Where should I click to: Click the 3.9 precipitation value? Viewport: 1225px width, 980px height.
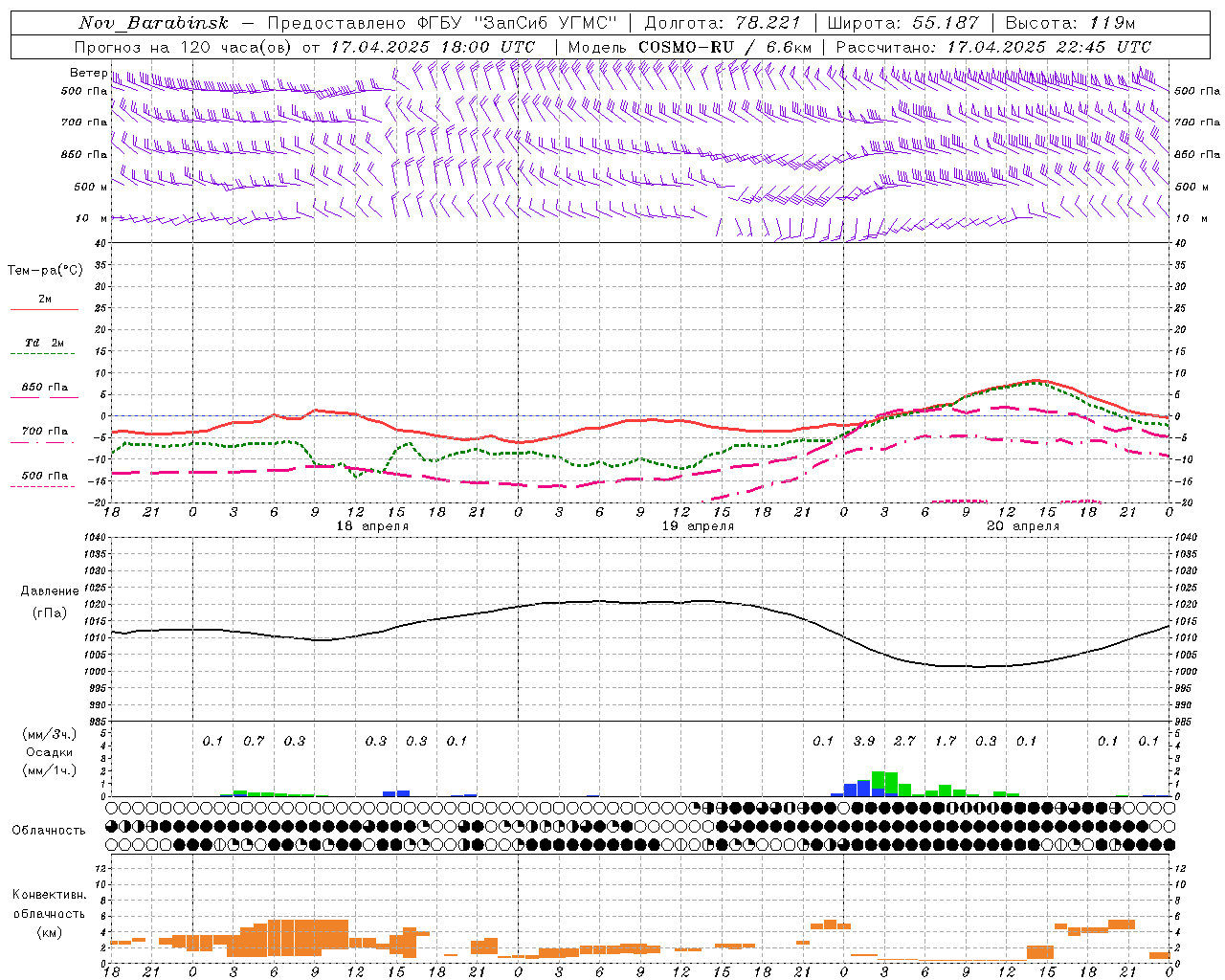pyautogui.click(x=864, y=741)
